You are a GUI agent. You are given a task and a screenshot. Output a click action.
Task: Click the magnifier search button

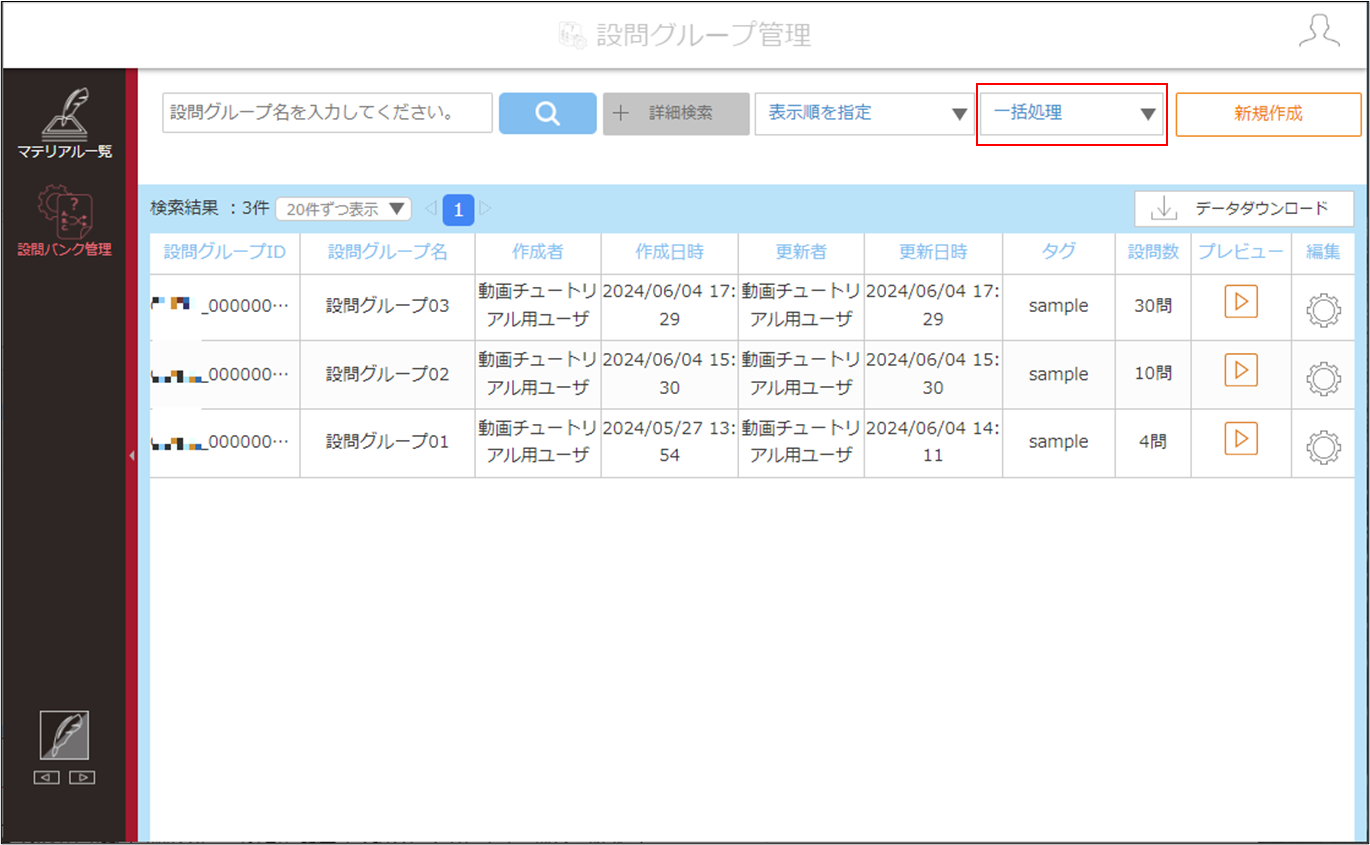coord(547,113)
